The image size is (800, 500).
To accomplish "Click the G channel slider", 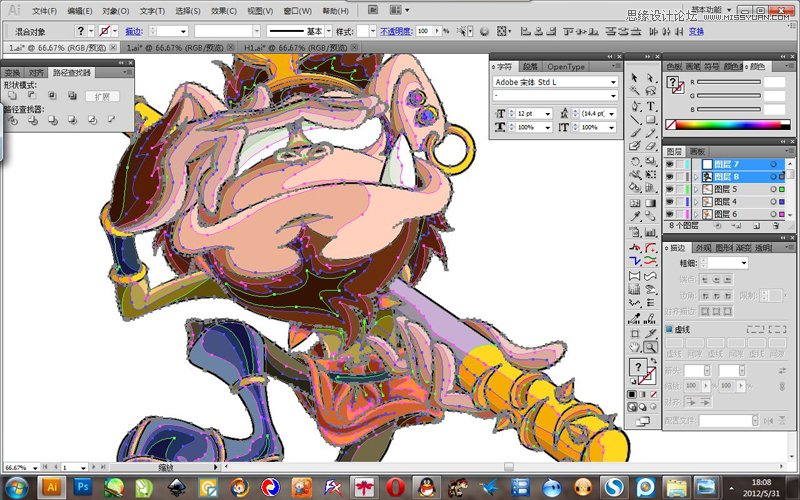I will (729, 95).
